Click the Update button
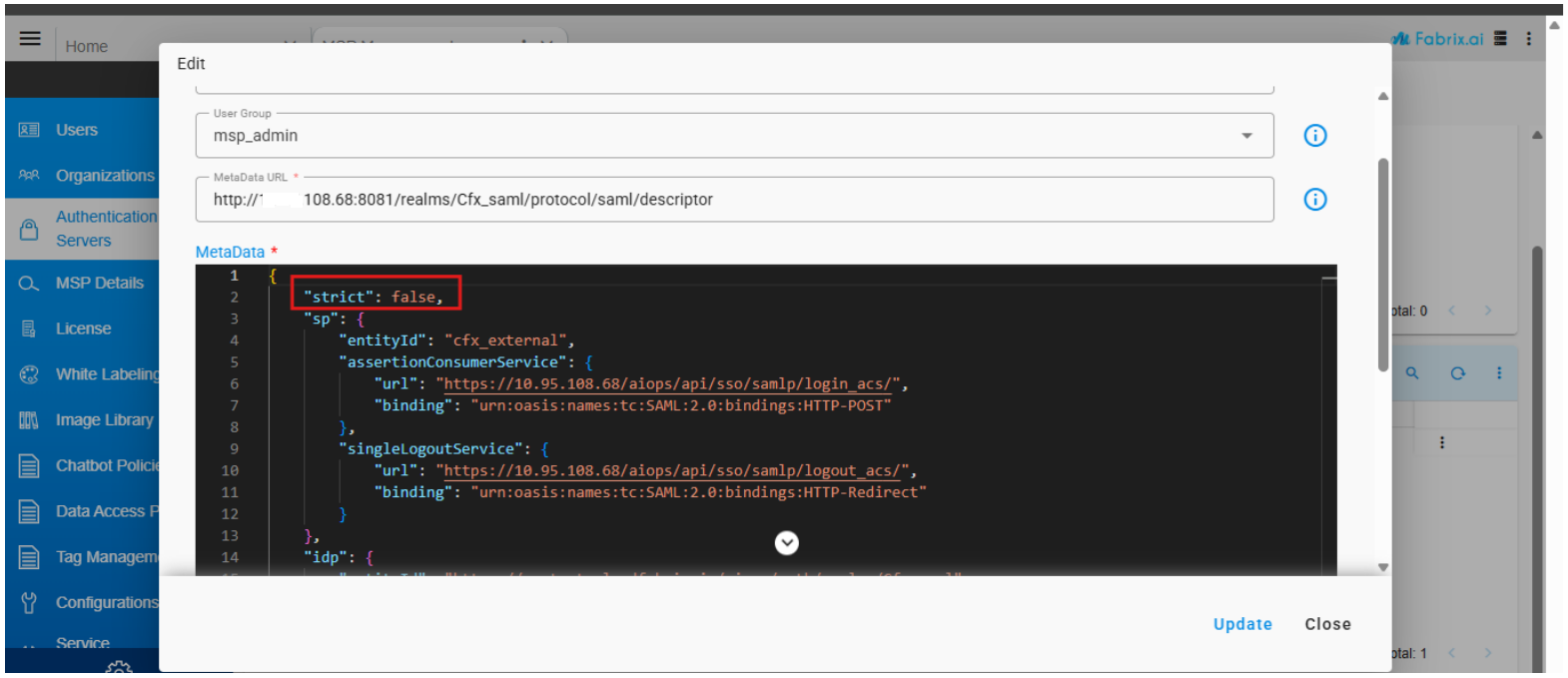1568x678 pixels. click(1241, 624)
